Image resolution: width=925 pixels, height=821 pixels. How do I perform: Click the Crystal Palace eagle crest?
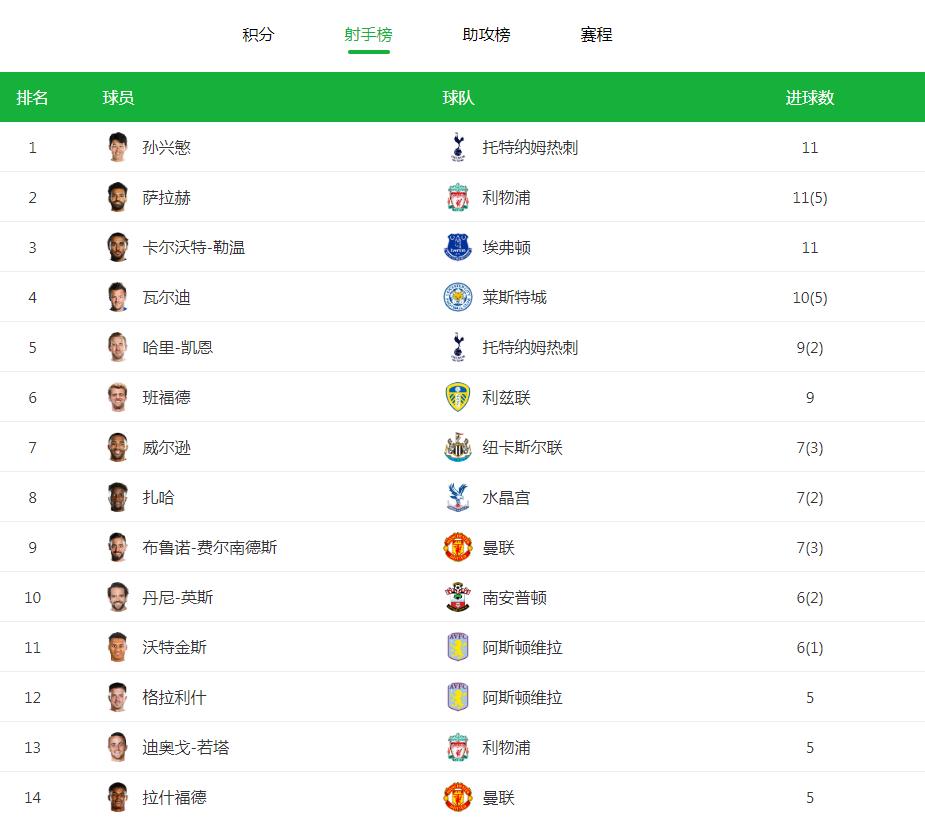(458, 497)
